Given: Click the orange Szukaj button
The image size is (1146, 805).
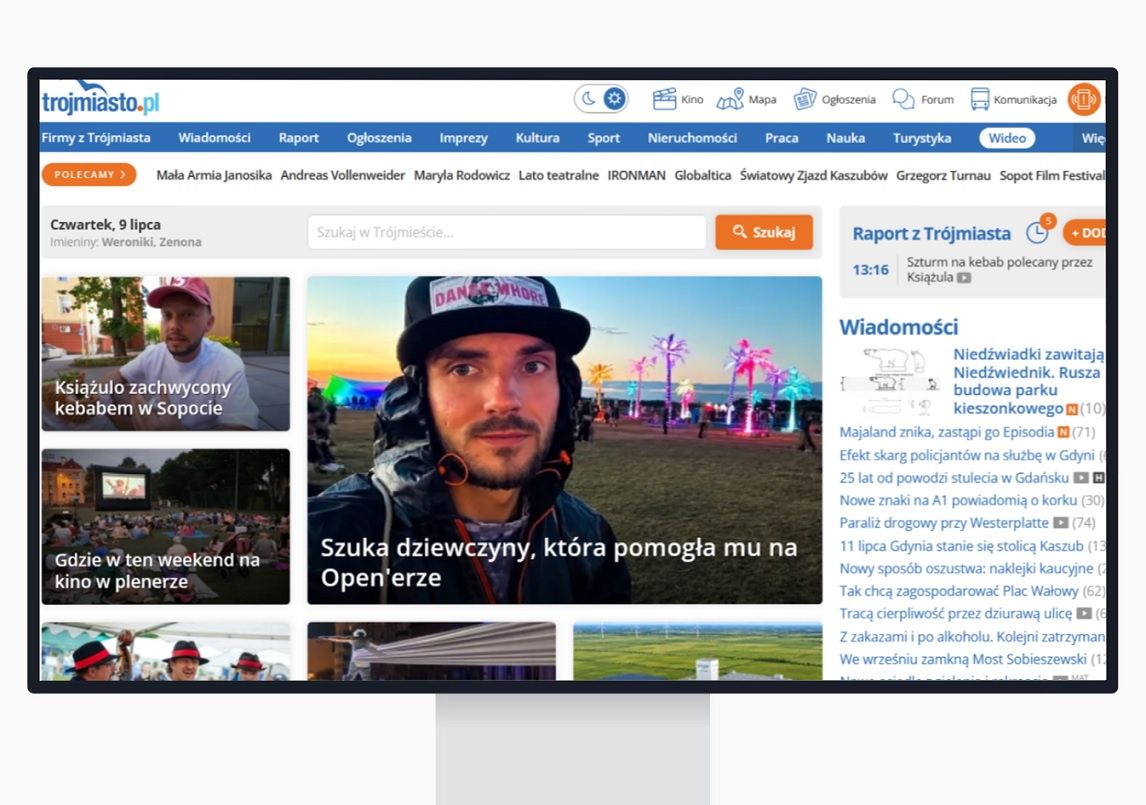Looking at the screenshot, I should coord(764,232).
